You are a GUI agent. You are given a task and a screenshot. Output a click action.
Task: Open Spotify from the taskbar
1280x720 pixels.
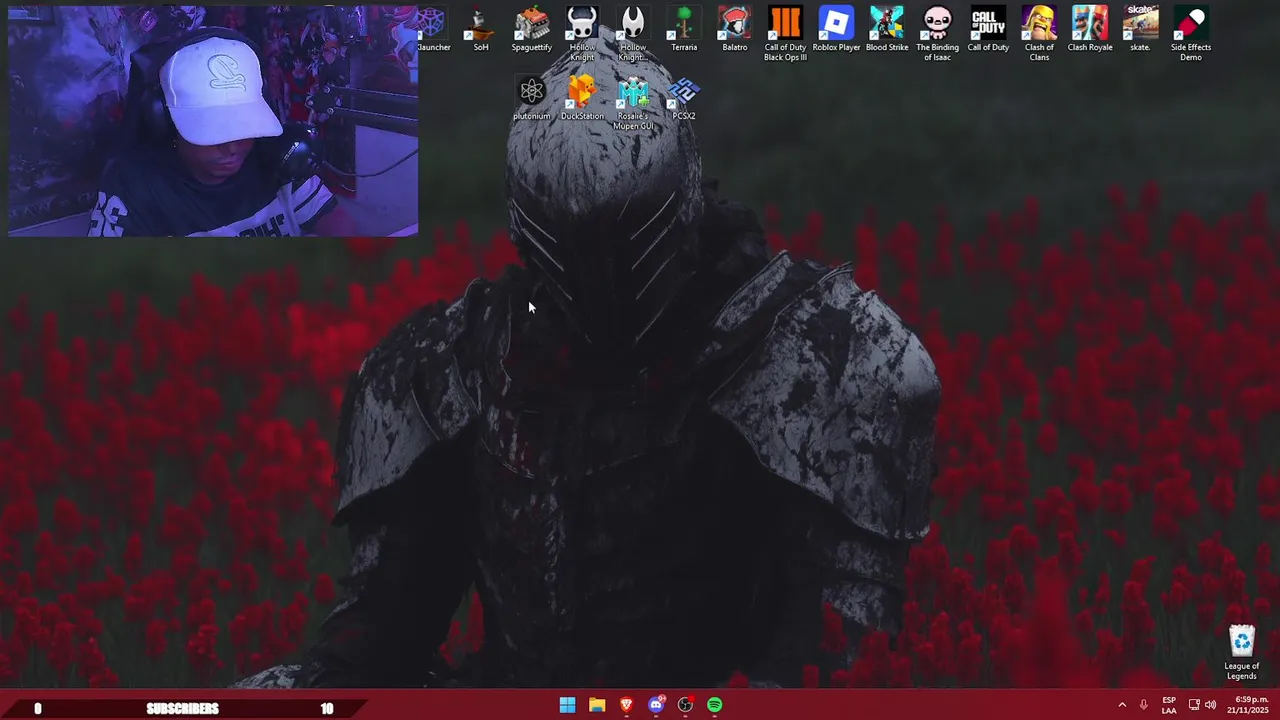pos(714,705)
